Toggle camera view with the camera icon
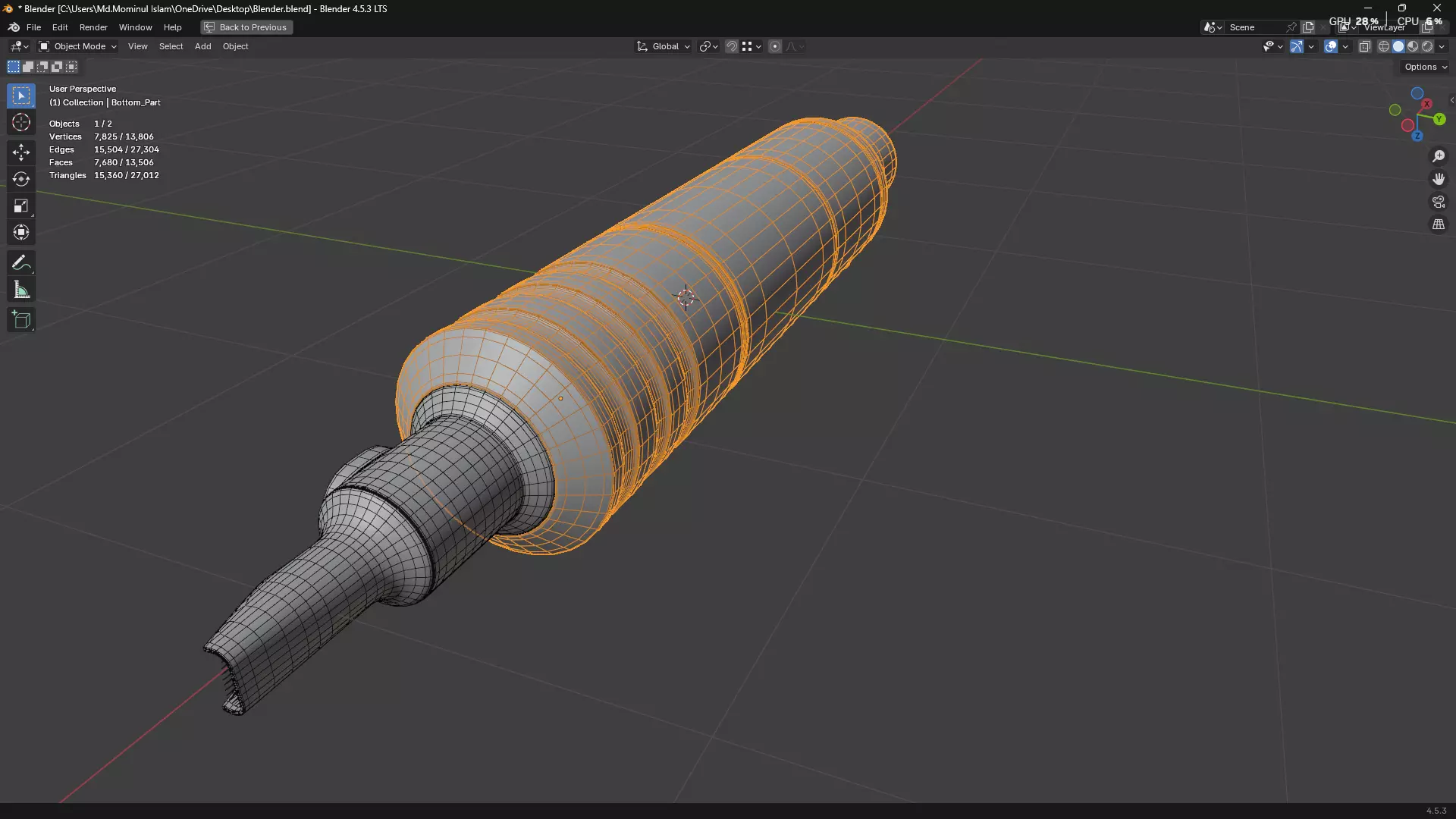Screen dimensions: 1456x819 [x=1439, y=202]
